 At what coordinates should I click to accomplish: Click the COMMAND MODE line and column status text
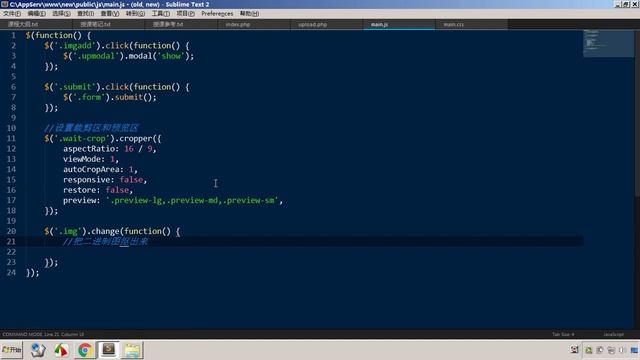click(x=43, y=334)
